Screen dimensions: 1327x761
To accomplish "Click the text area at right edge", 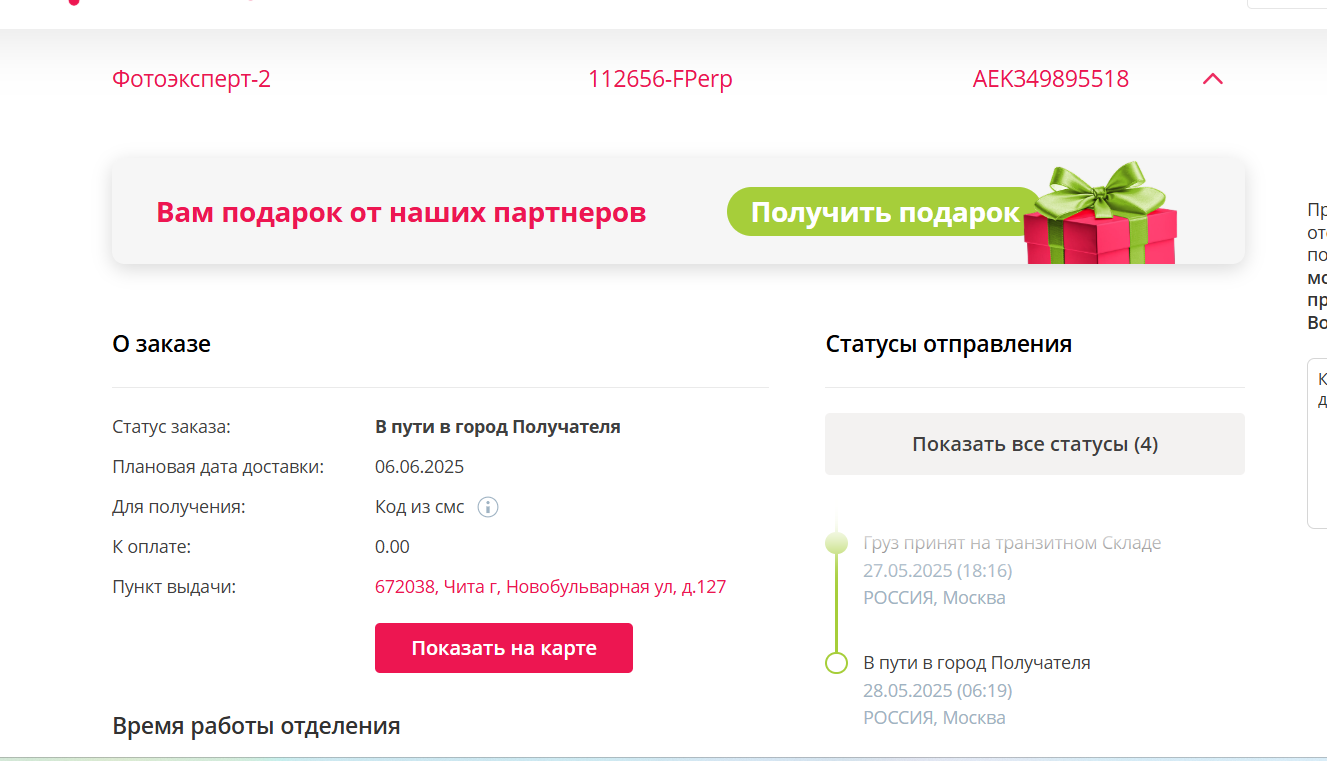I will [1317, 443].
